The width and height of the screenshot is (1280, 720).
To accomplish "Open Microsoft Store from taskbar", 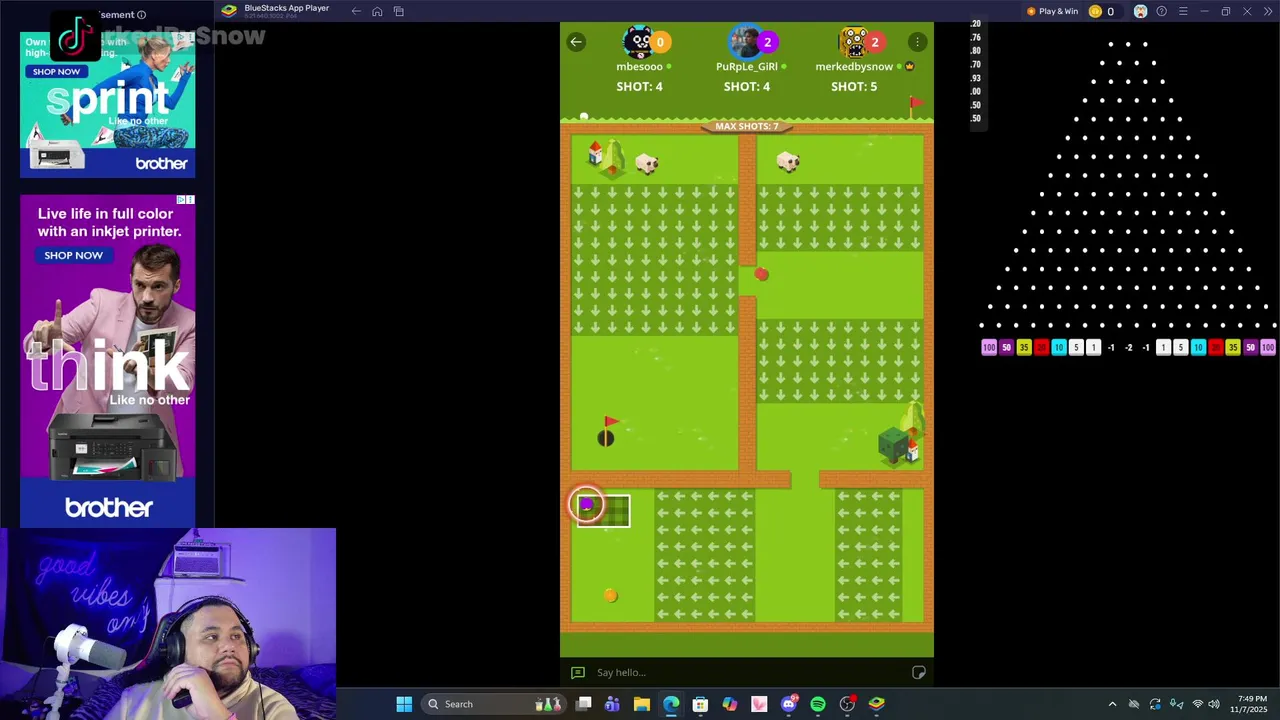I will click(700, 704).
